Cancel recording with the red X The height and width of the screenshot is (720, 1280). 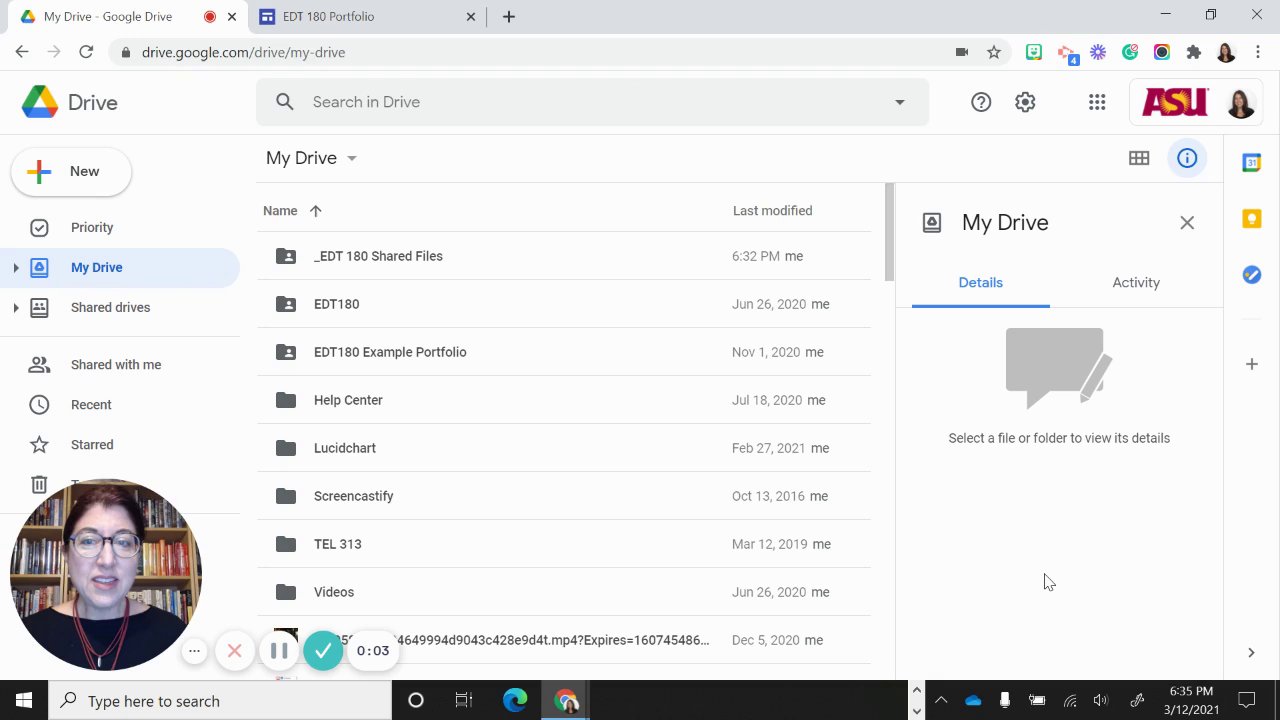tap(234, 651)
